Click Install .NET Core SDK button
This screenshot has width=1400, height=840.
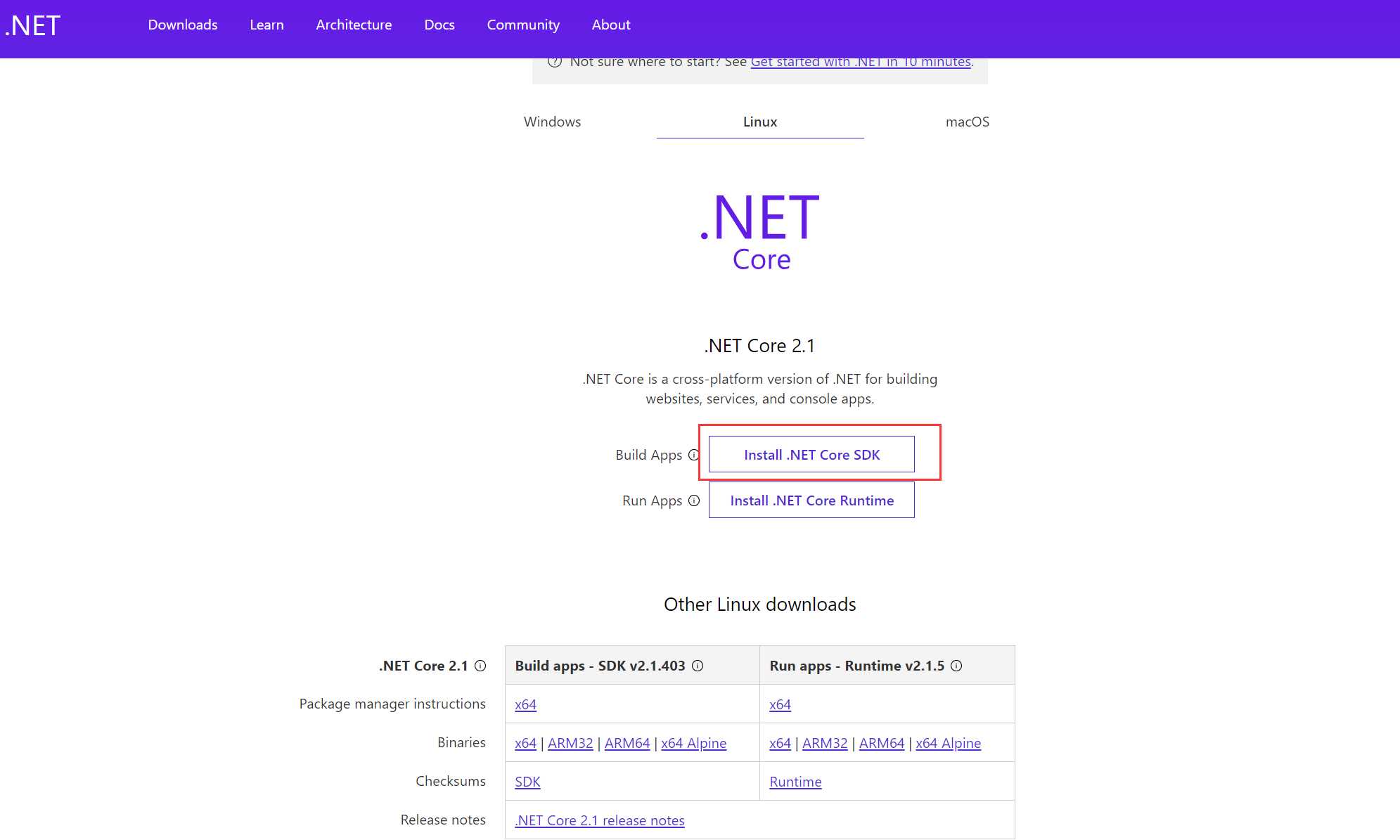[811, 454]
